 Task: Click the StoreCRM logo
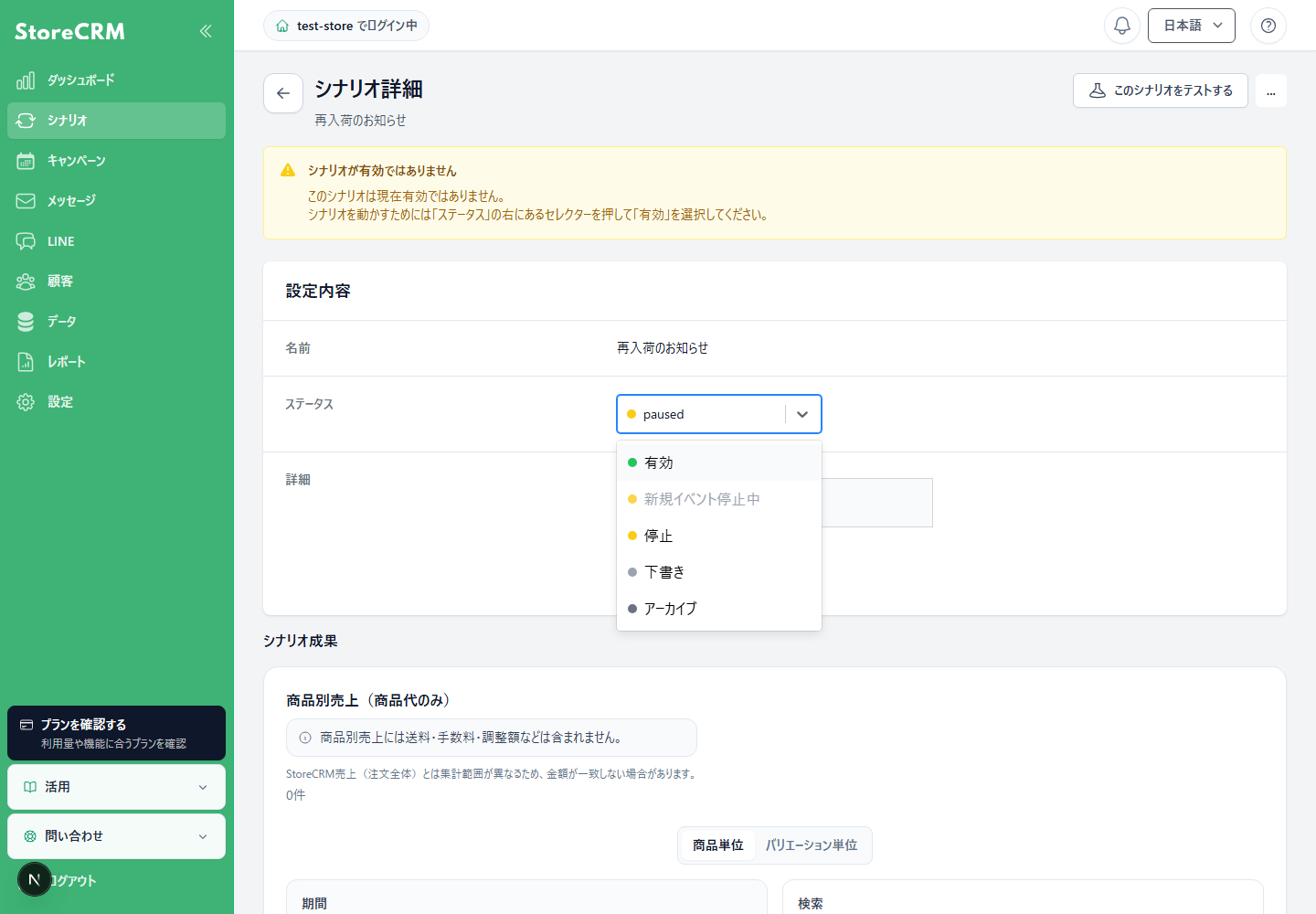pyautogui.click(x=69, y=31)
